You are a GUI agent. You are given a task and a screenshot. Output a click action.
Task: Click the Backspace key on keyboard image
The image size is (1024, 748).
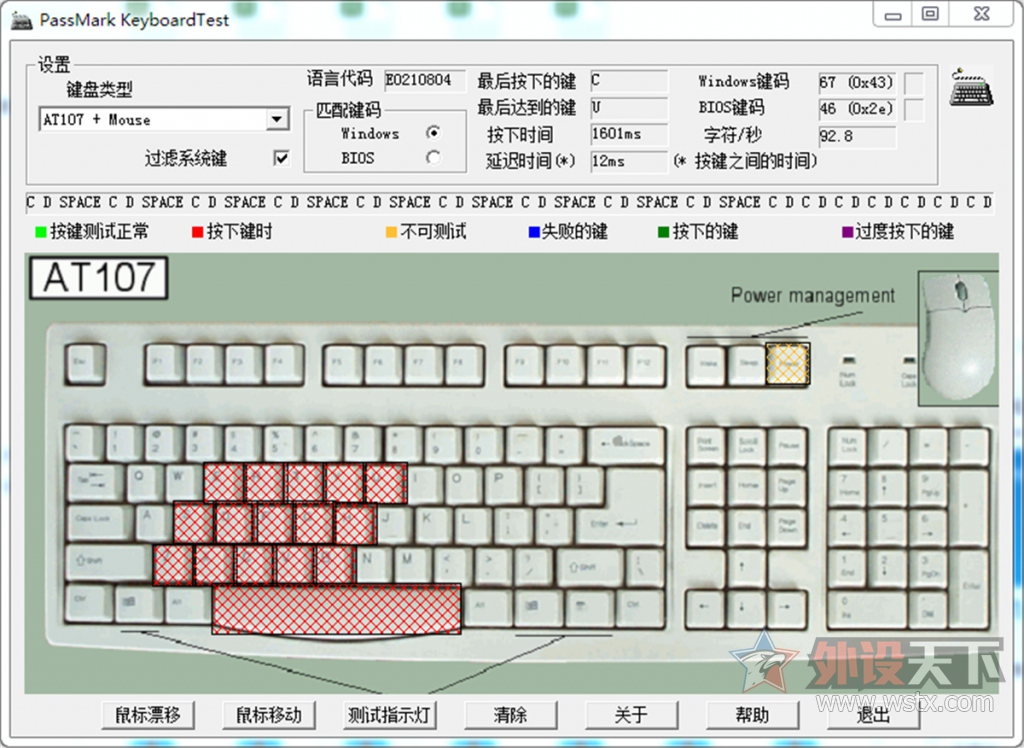[626, 446]
